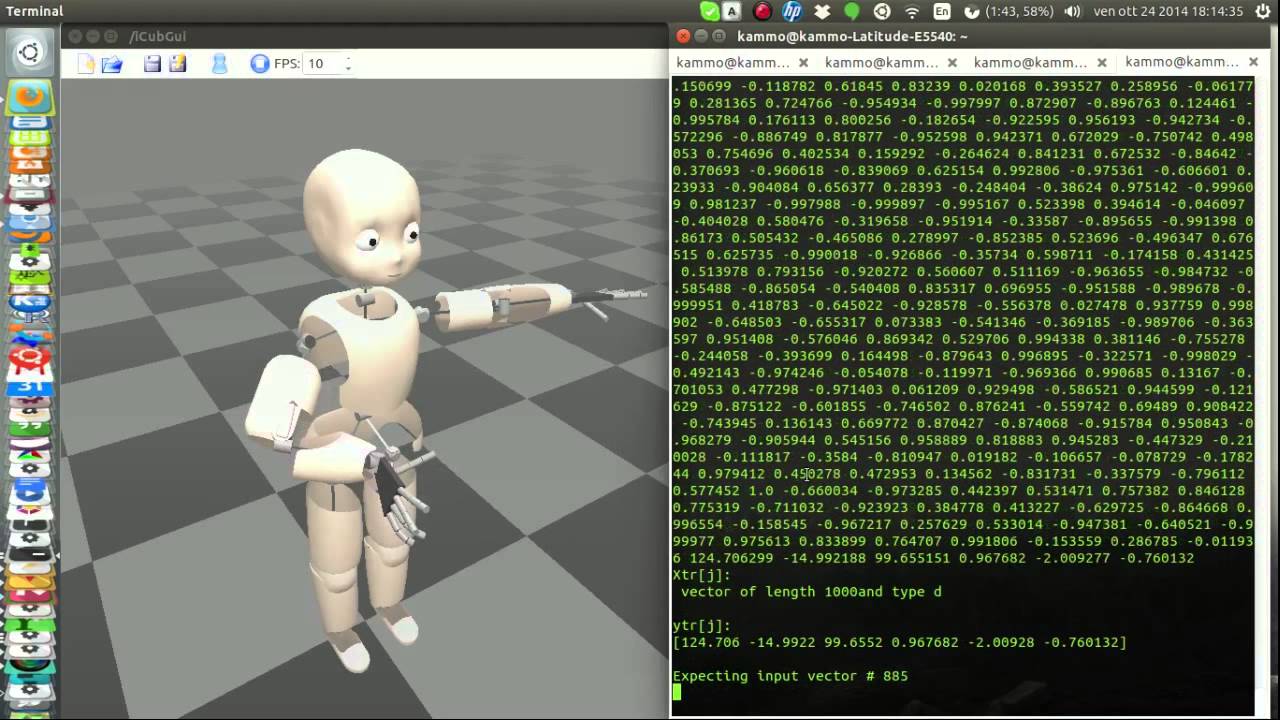Click the terminal's right-side scrollbar
Image resolution: width=1280 pixels, height=720 pixels.
pos(1259,397)
